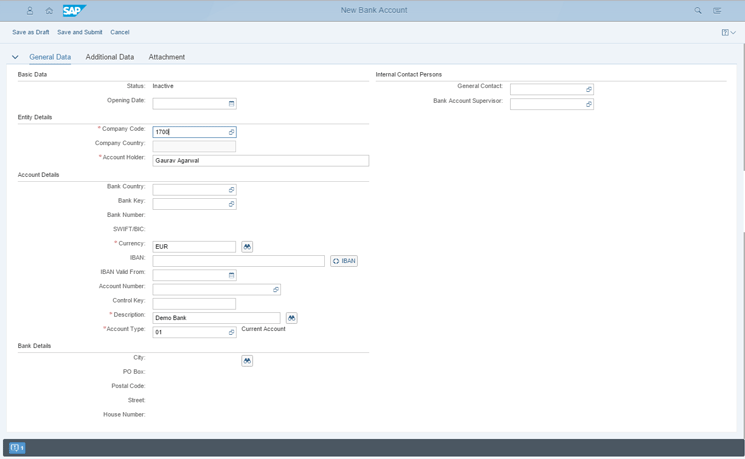Open calendar picker for Opening Date
This screenshot has width=745, height=459.
[231, 104]
